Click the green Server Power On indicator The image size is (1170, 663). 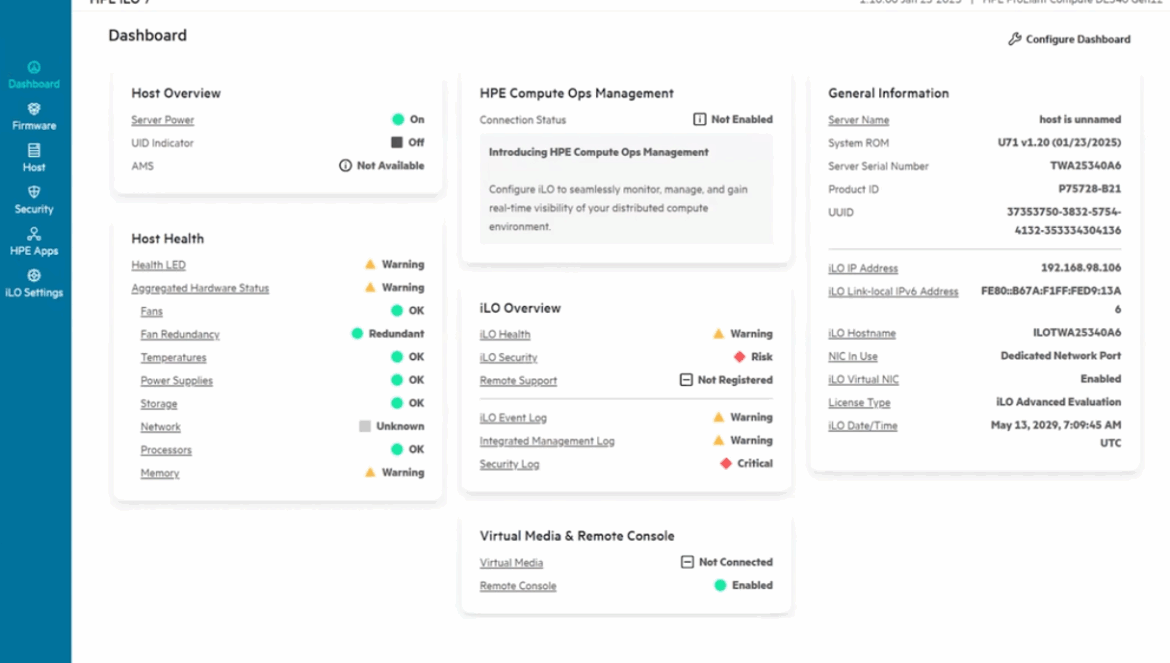click(398, 119)
